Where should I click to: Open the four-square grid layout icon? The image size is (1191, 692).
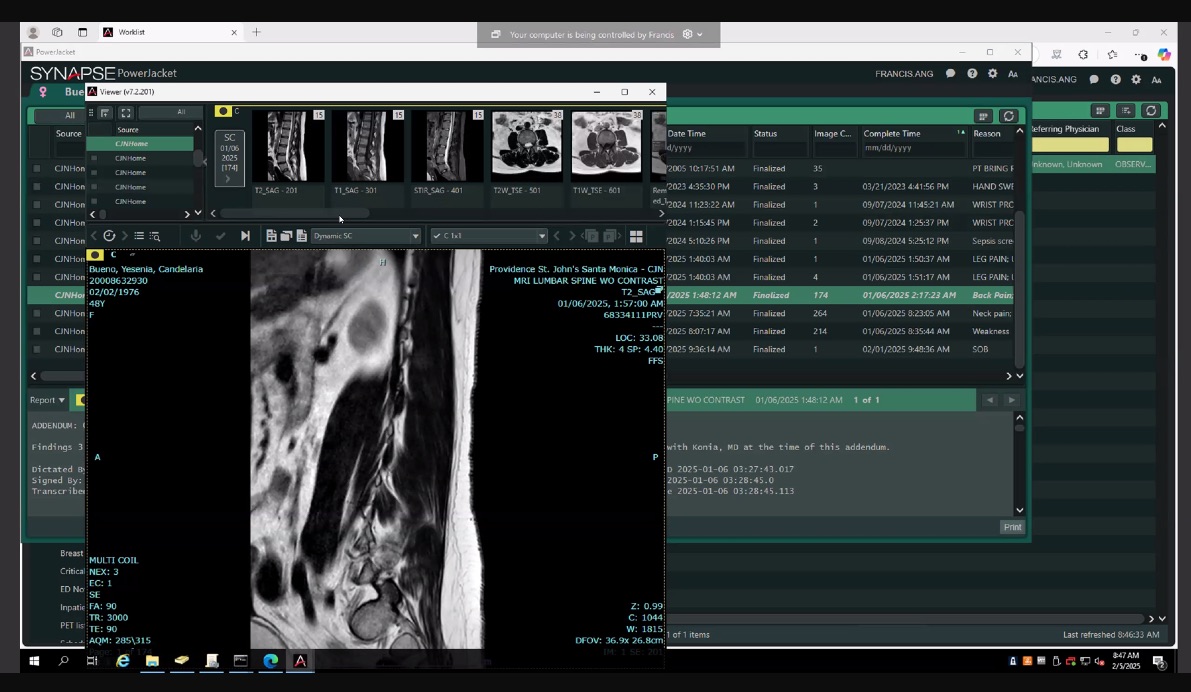coord(637,236)
